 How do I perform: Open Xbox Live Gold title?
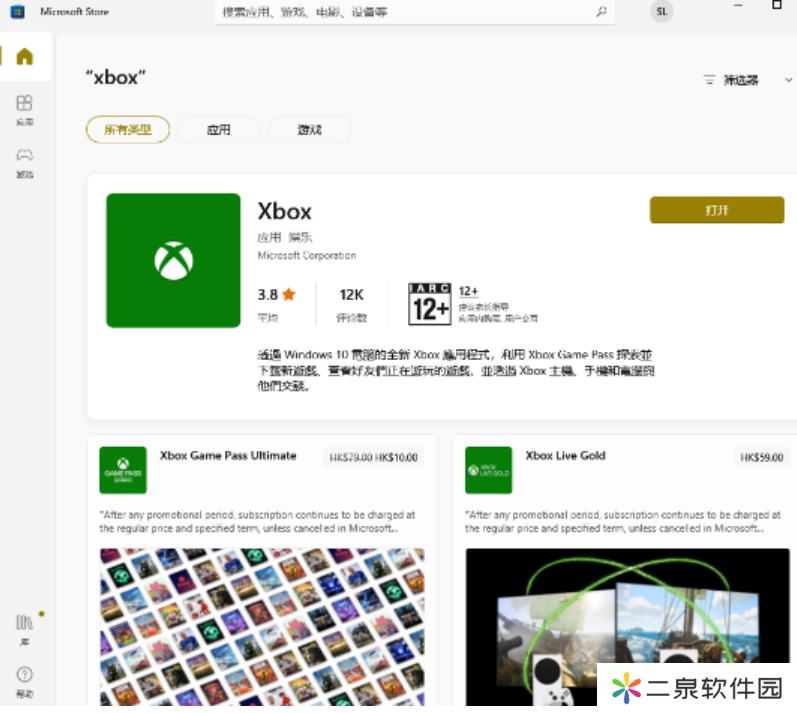[x=565, y=455]
